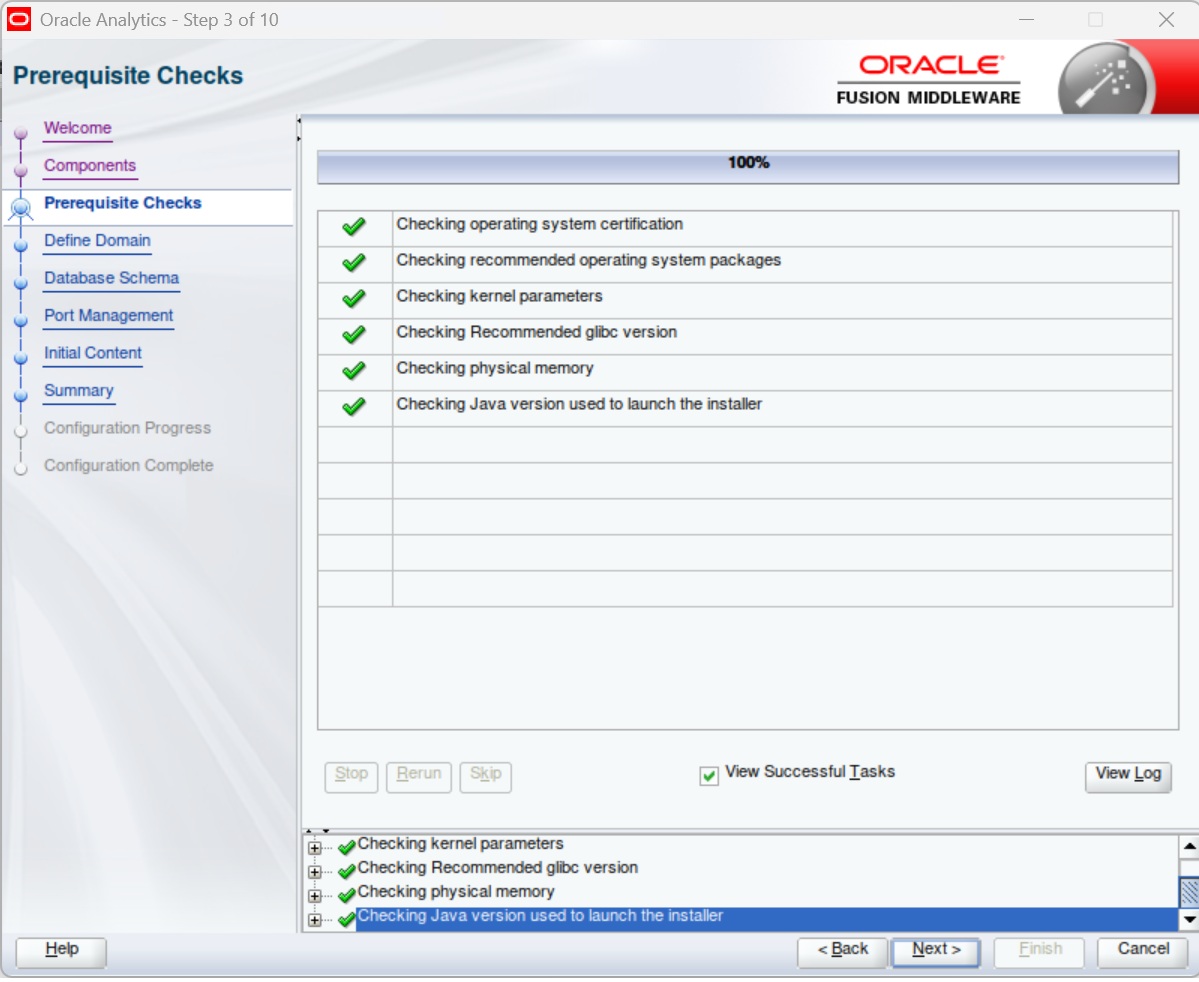Viewport: 1199px width, 982px height.
Task: Select the Prerequisite Checks step
Action: pos(122,203)
